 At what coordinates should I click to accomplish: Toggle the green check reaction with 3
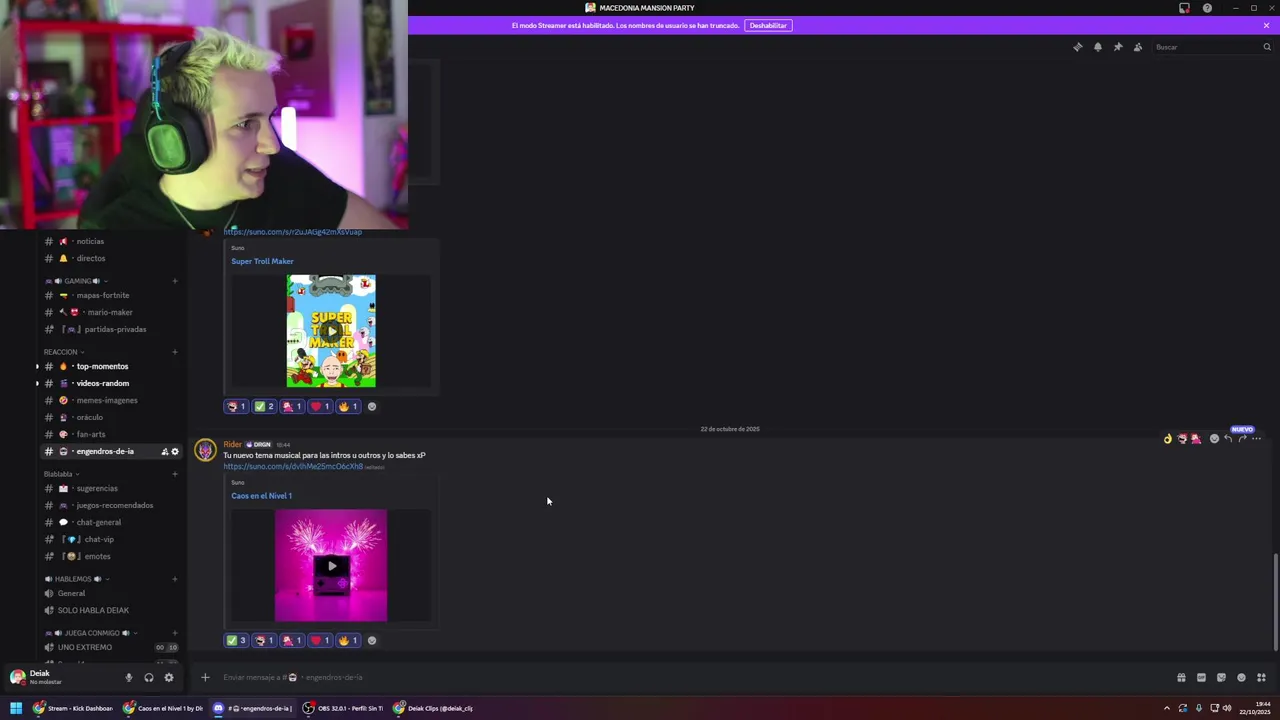coord(236,640)
